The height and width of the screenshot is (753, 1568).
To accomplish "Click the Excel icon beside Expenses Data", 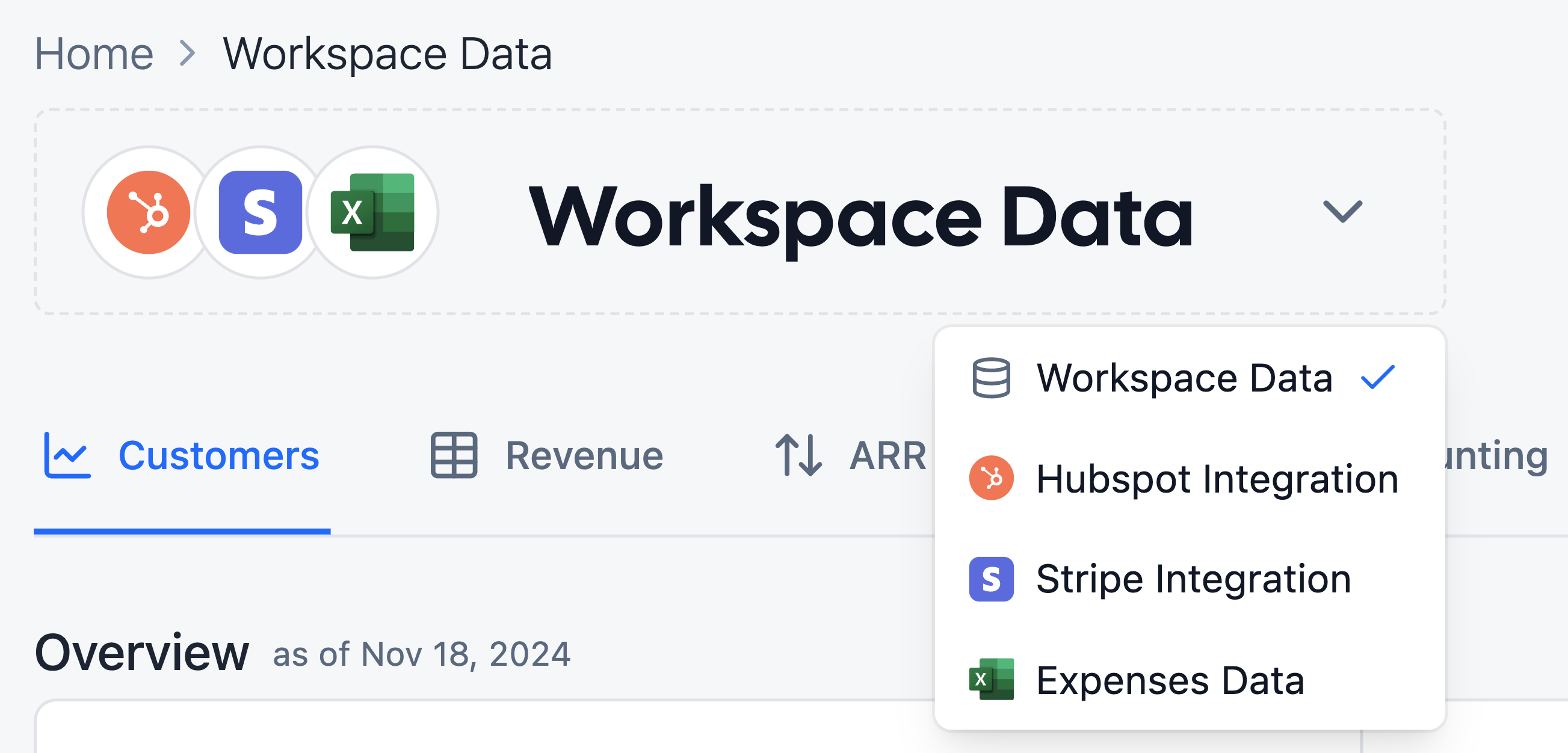I will [x=991, y=680].
